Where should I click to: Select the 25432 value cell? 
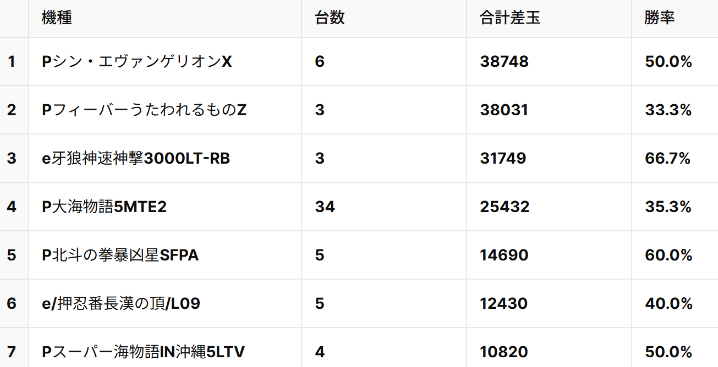coord(549,207)
